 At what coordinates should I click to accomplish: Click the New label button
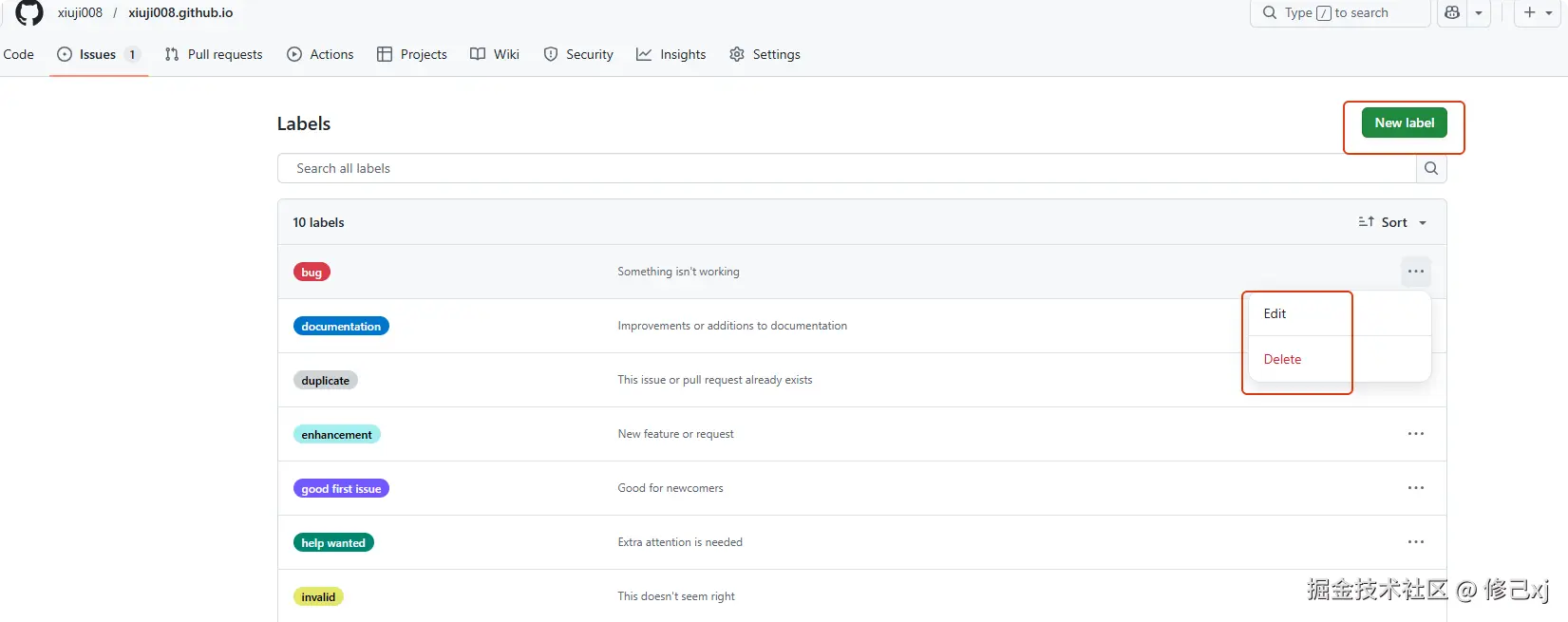1404,123
